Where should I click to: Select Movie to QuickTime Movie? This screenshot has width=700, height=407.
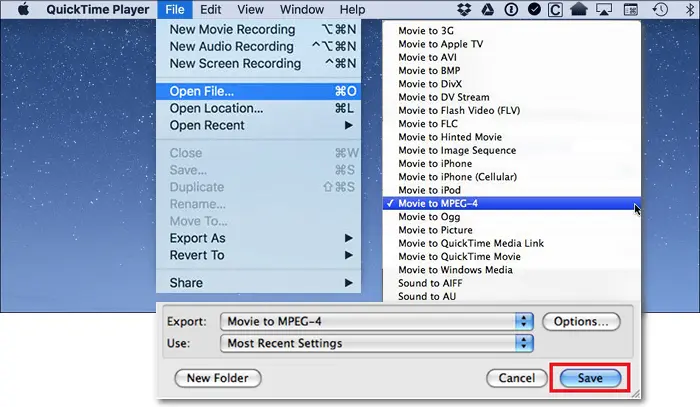click(x=512, y=257)
